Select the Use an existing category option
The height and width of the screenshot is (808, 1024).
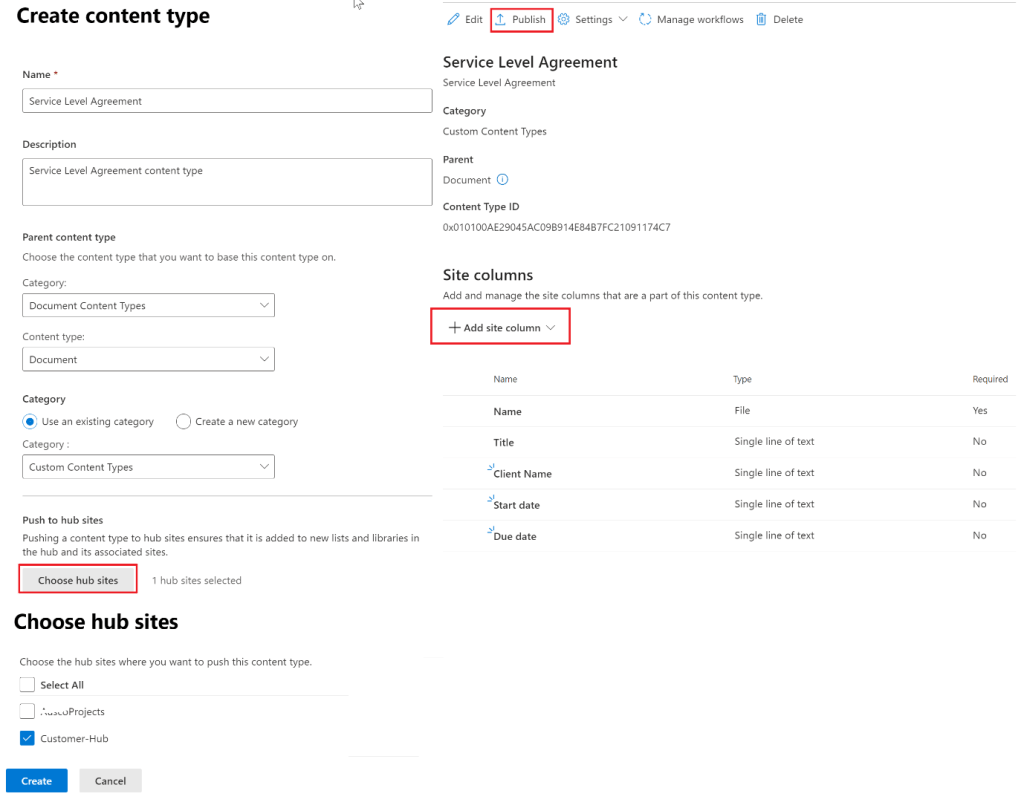pyautogui.click(x=30, y=422)
